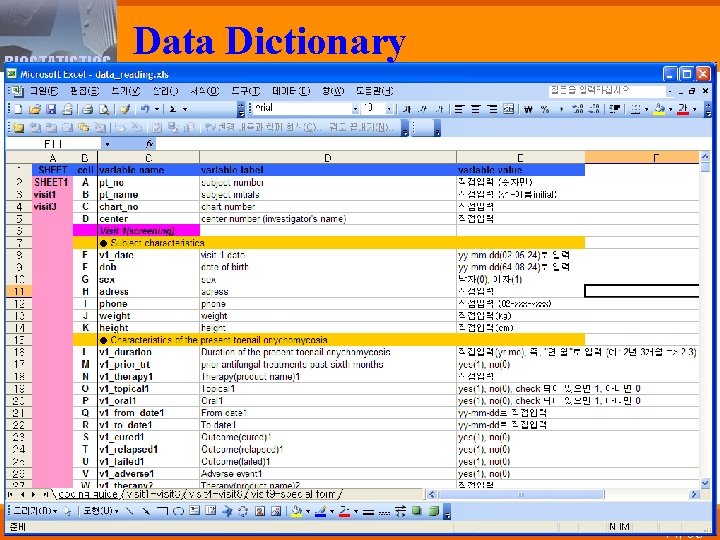
Task: Open the View (보기) menu
Action: click(126, 91)
